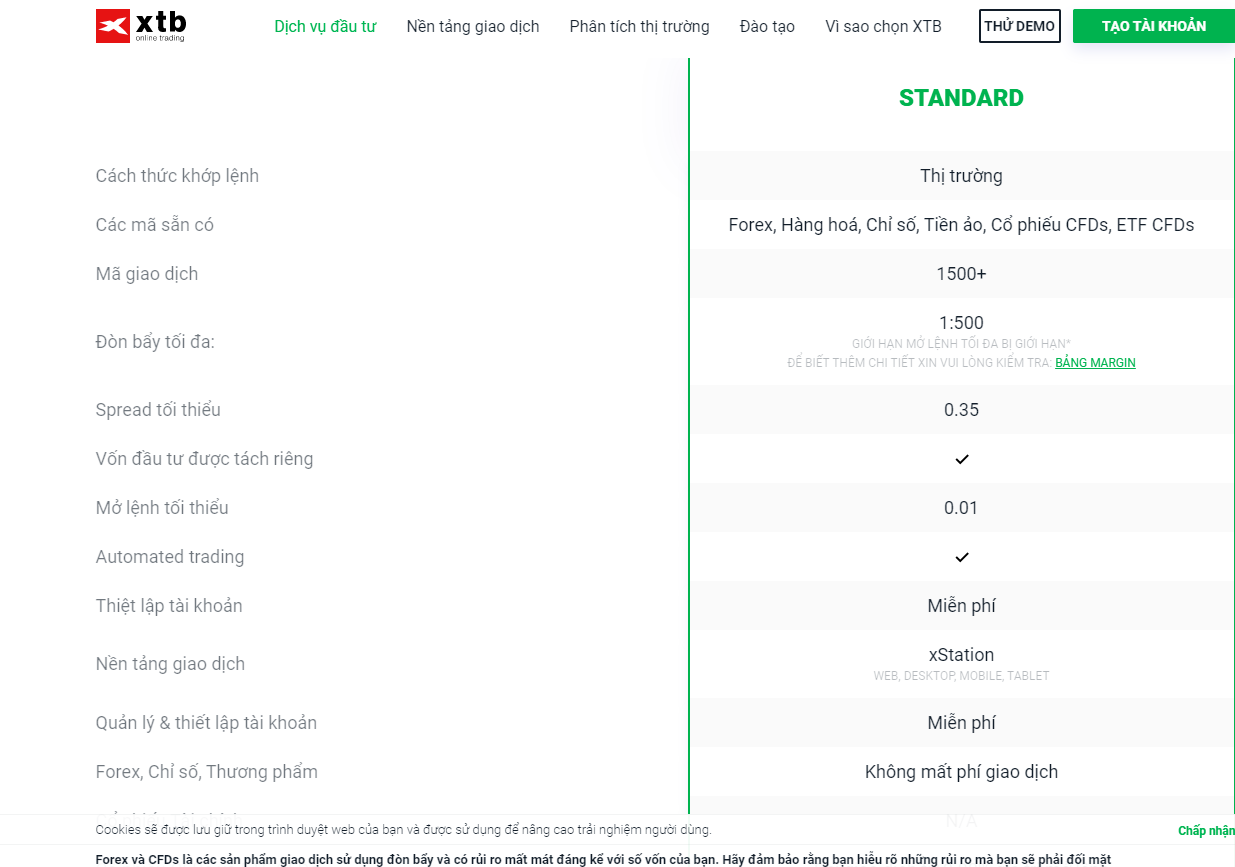
Task: Accept cookies with Chấp nhận
Action: [1206, 831]
